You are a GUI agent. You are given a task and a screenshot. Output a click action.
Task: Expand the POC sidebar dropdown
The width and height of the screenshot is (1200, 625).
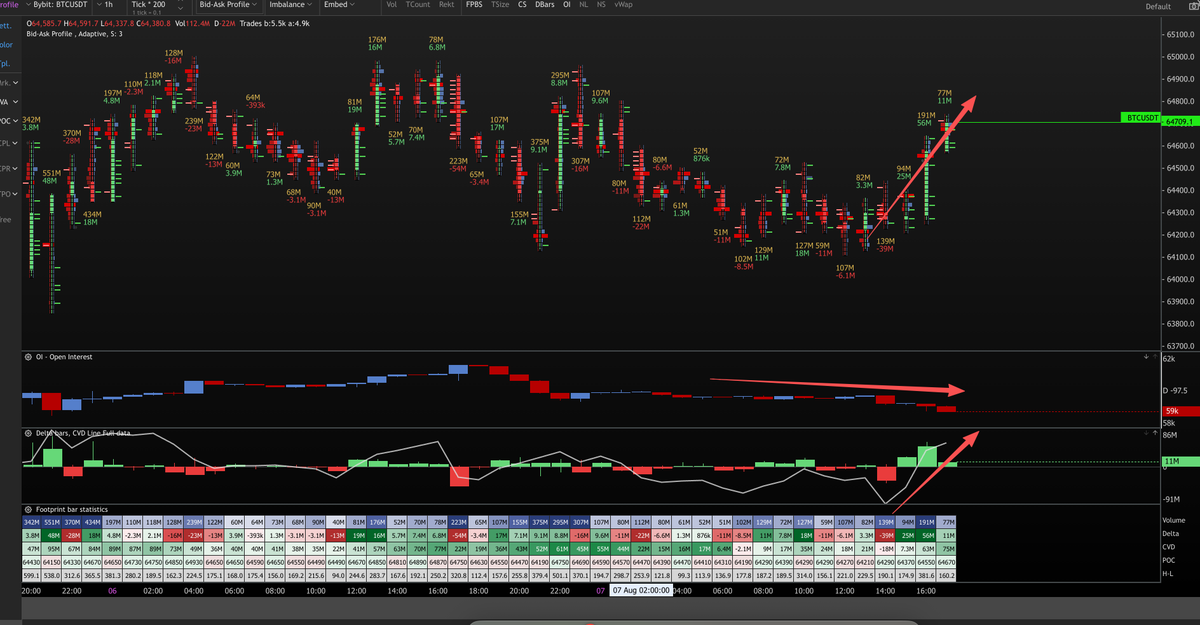(x=10, y=122)
